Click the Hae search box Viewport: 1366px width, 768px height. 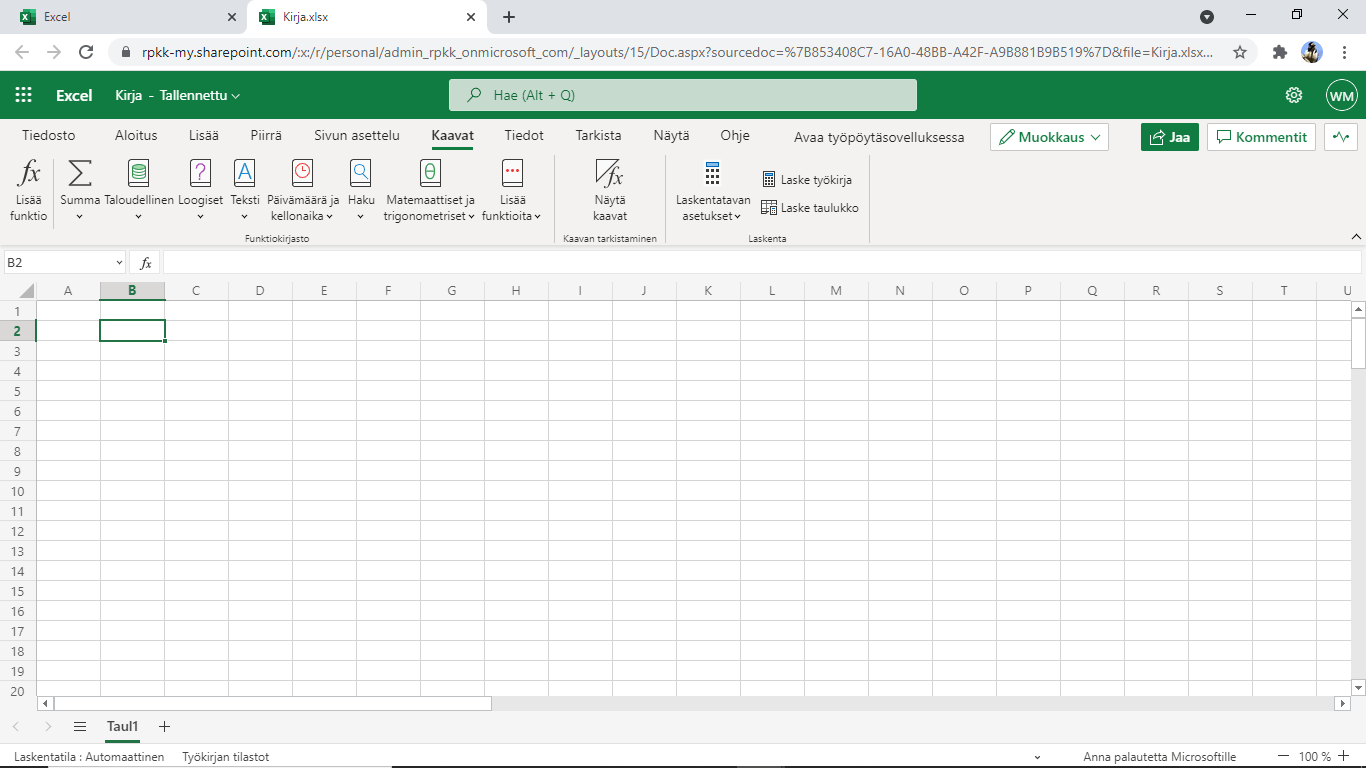click(683, 95)
